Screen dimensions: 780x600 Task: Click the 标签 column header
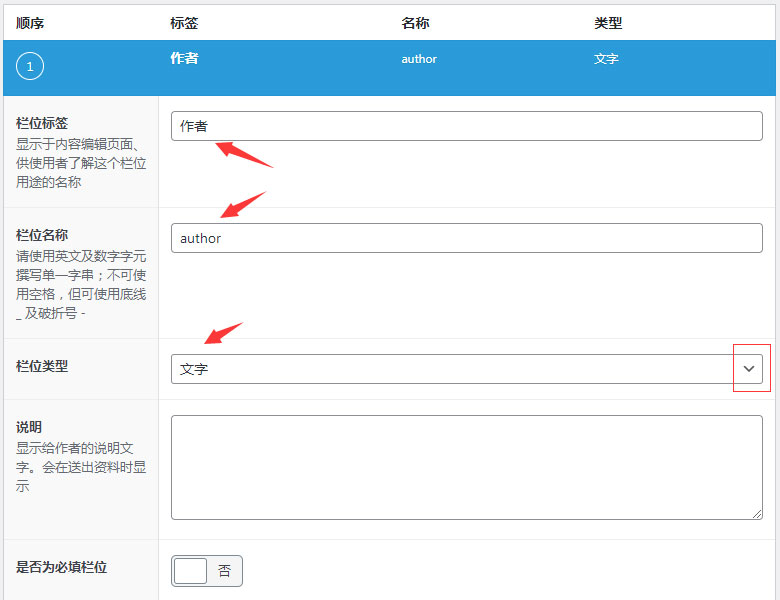tap(184, 23)
